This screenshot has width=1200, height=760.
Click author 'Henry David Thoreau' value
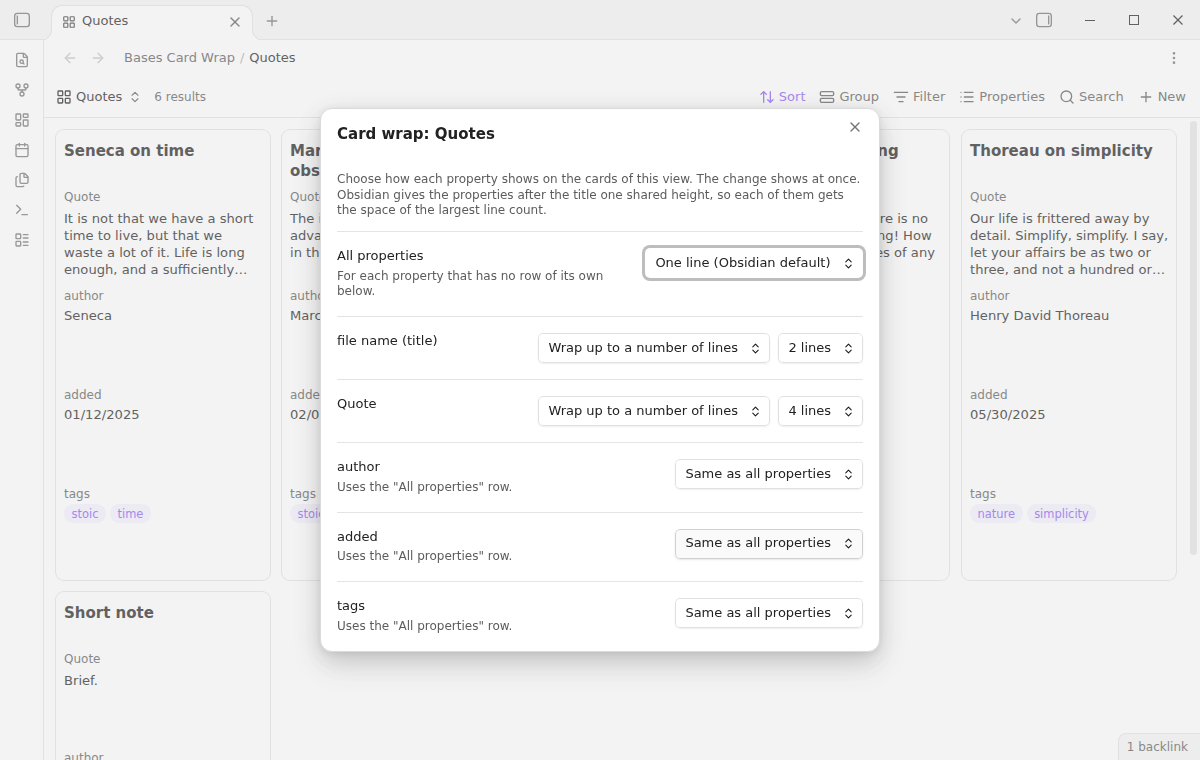[1039, 316]
